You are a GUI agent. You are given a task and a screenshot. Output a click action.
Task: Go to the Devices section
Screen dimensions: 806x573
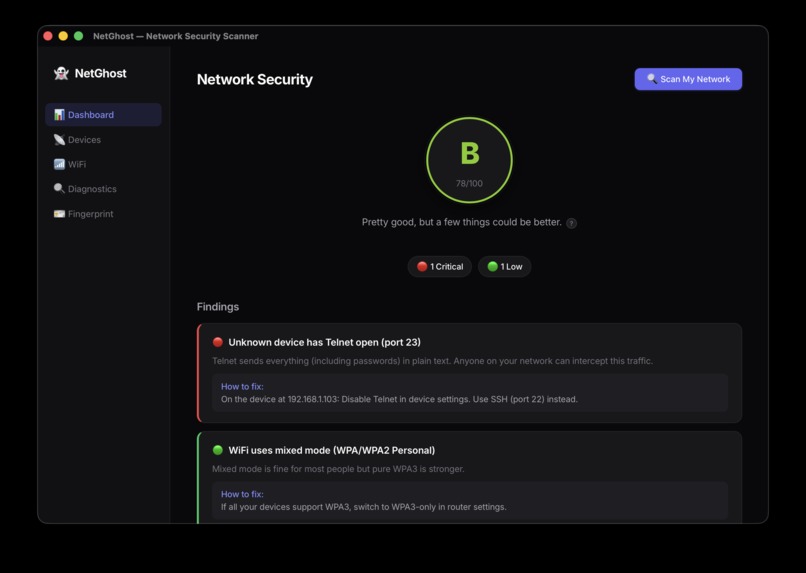click(103, 139)
